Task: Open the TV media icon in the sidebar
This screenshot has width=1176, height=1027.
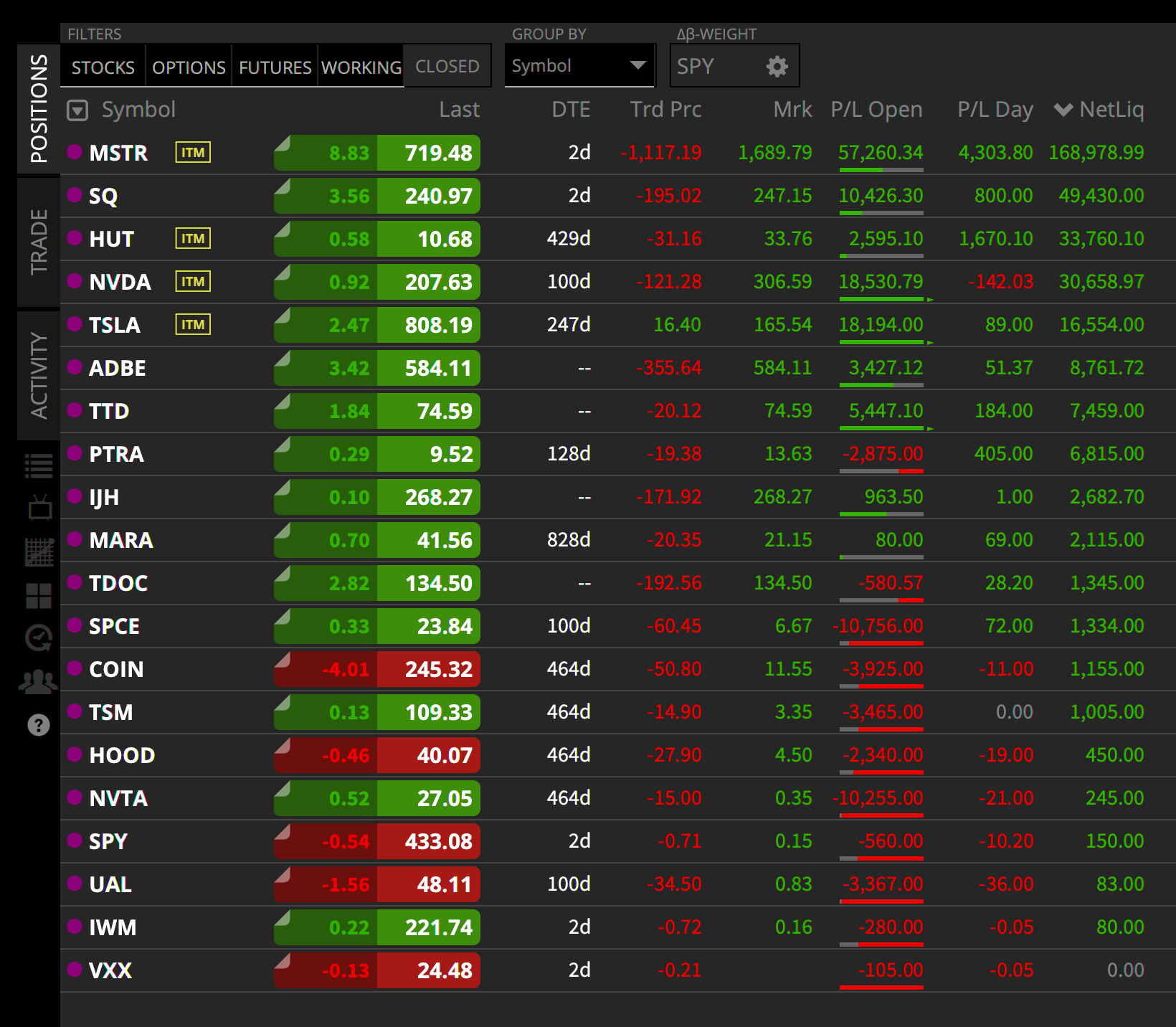Action: click(x=39, y=508)
